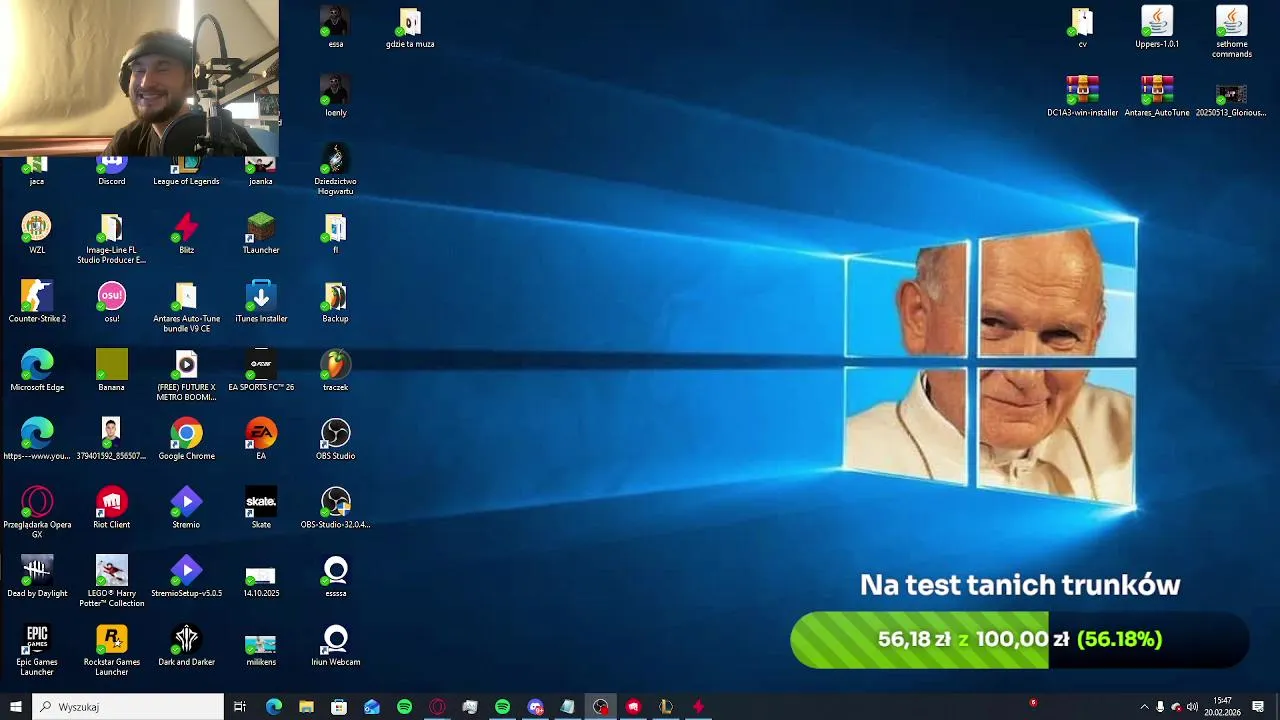Select the loenly desktop icon
The height and width of the screenshot is (720, 1280).
click(x=335, y=96)
